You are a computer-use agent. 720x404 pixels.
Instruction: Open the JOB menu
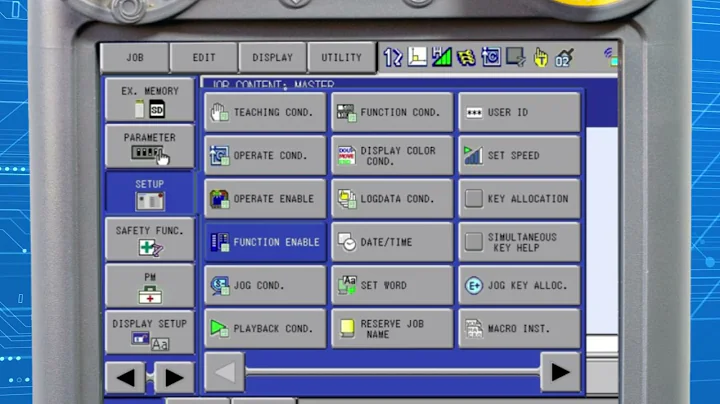click(135, 58)
